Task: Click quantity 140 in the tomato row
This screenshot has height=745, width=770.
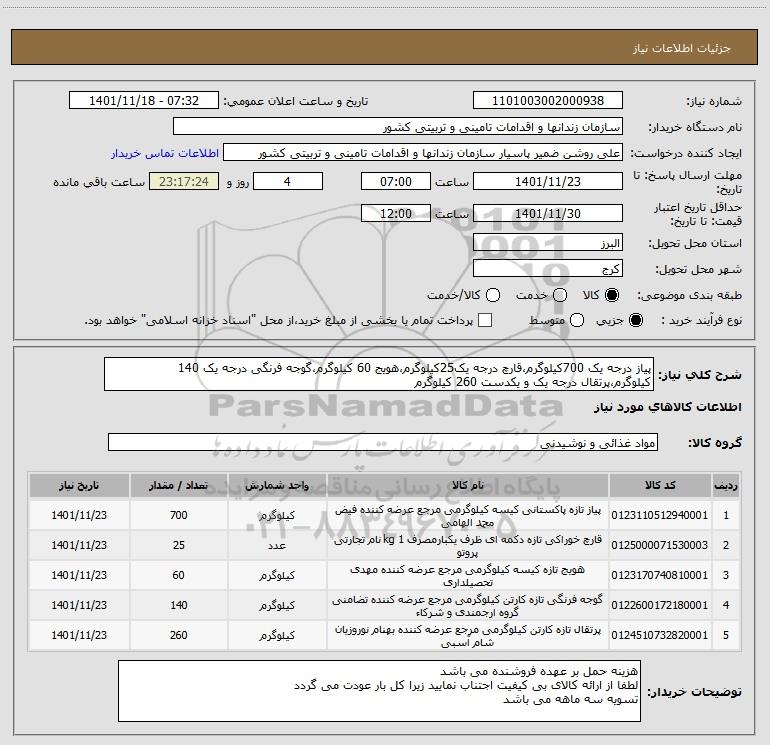Action: point(179,605)
